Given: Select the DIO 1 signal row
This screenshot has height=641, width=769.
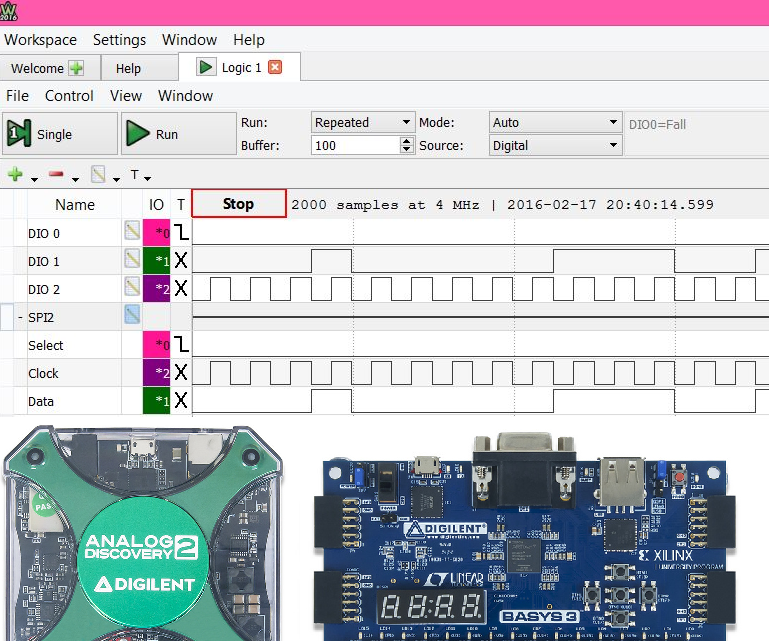Looking at the screenshot, I should pos(74,261).
